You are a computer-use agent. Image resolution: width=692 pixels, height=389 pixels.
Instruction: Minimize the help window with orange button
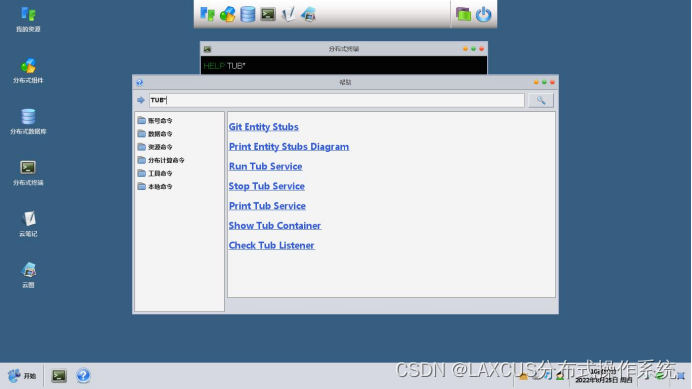pyautogui.click(x=536, y=82)
